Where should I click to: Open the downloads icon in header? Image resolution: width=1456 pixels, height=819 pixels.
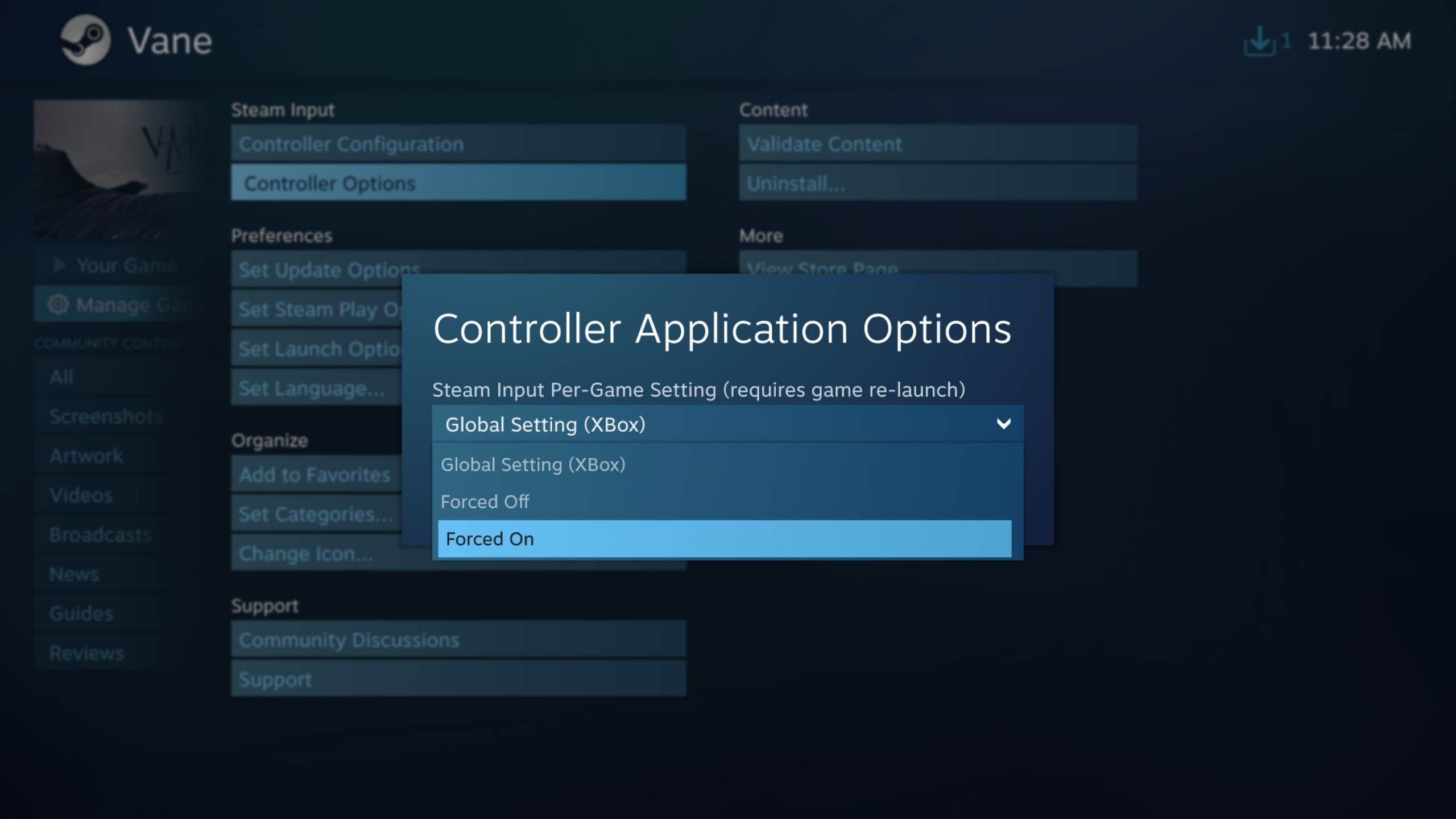tap(1259, 41)
